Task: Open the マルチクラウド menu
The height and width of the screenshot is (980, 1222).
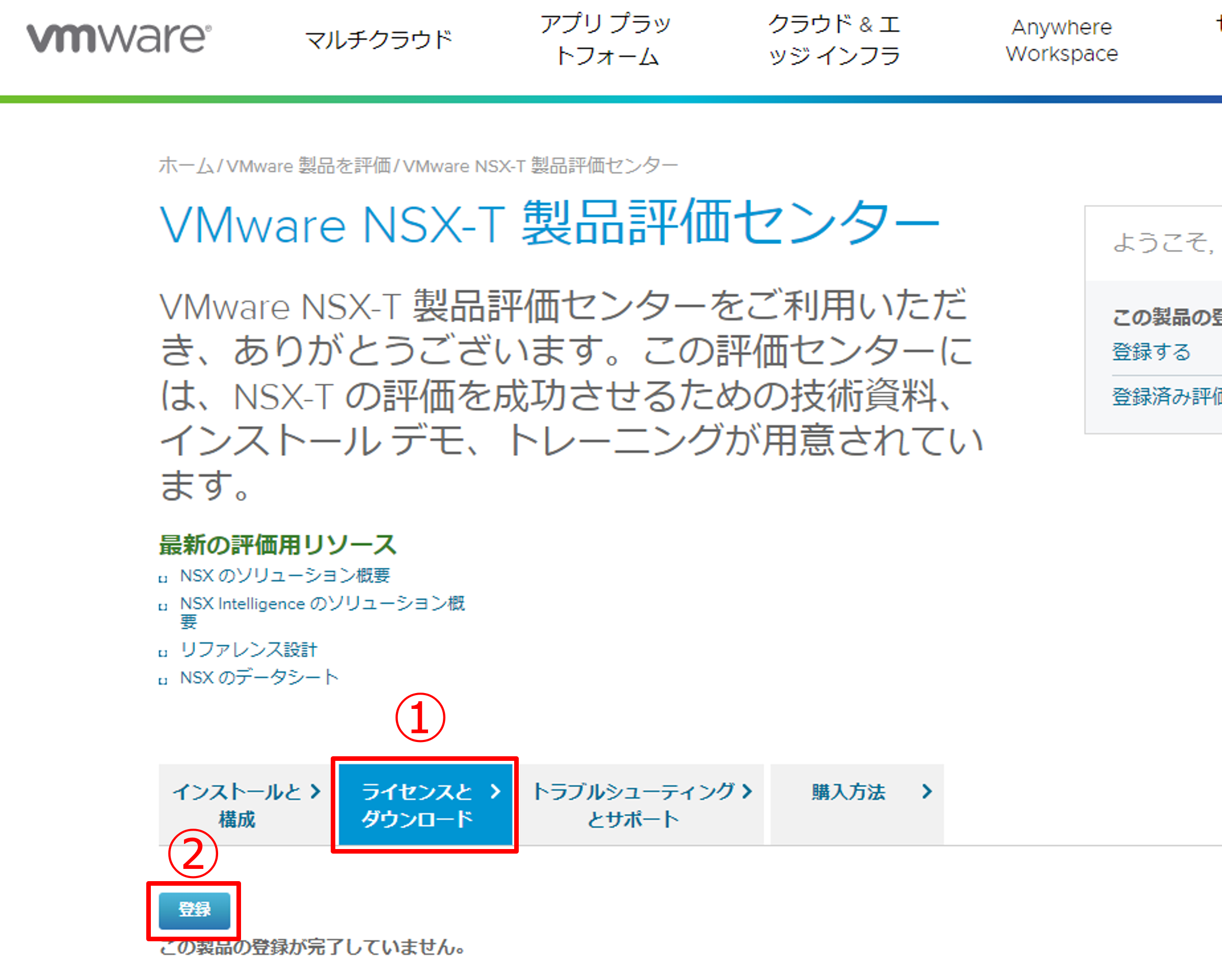Action: (379, 40)
